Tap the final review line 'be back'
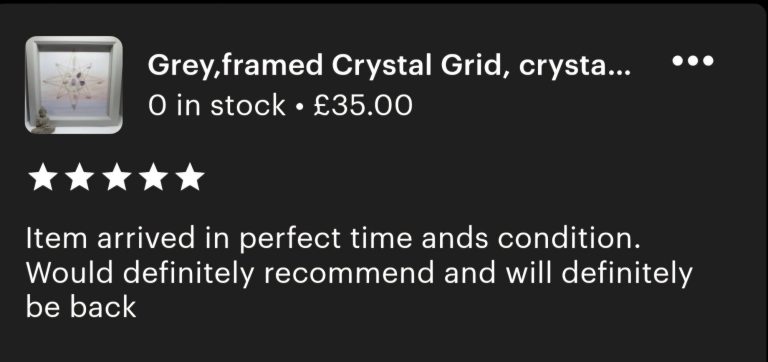Viewport: 768px width, 362px height. coord(81,308)
